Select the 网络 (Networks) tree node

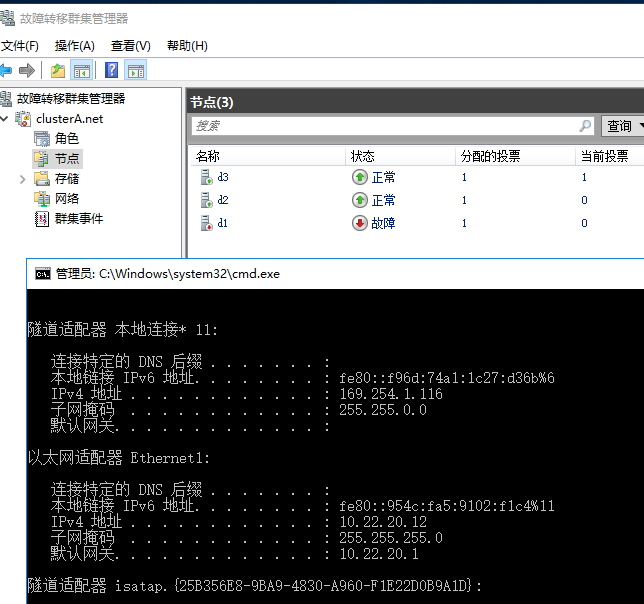(66, 198)
